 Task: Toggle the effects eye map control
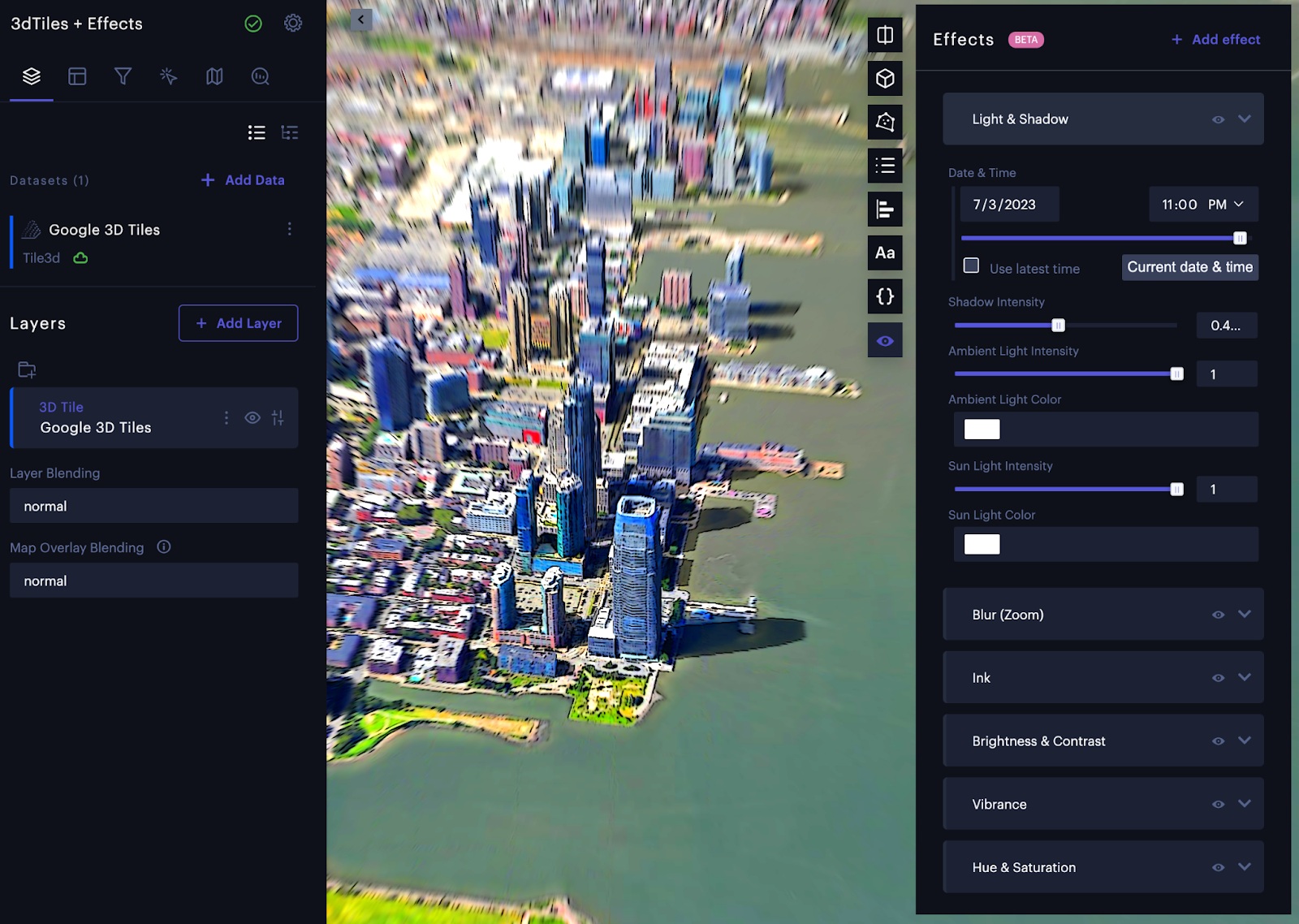coord(885,340)
